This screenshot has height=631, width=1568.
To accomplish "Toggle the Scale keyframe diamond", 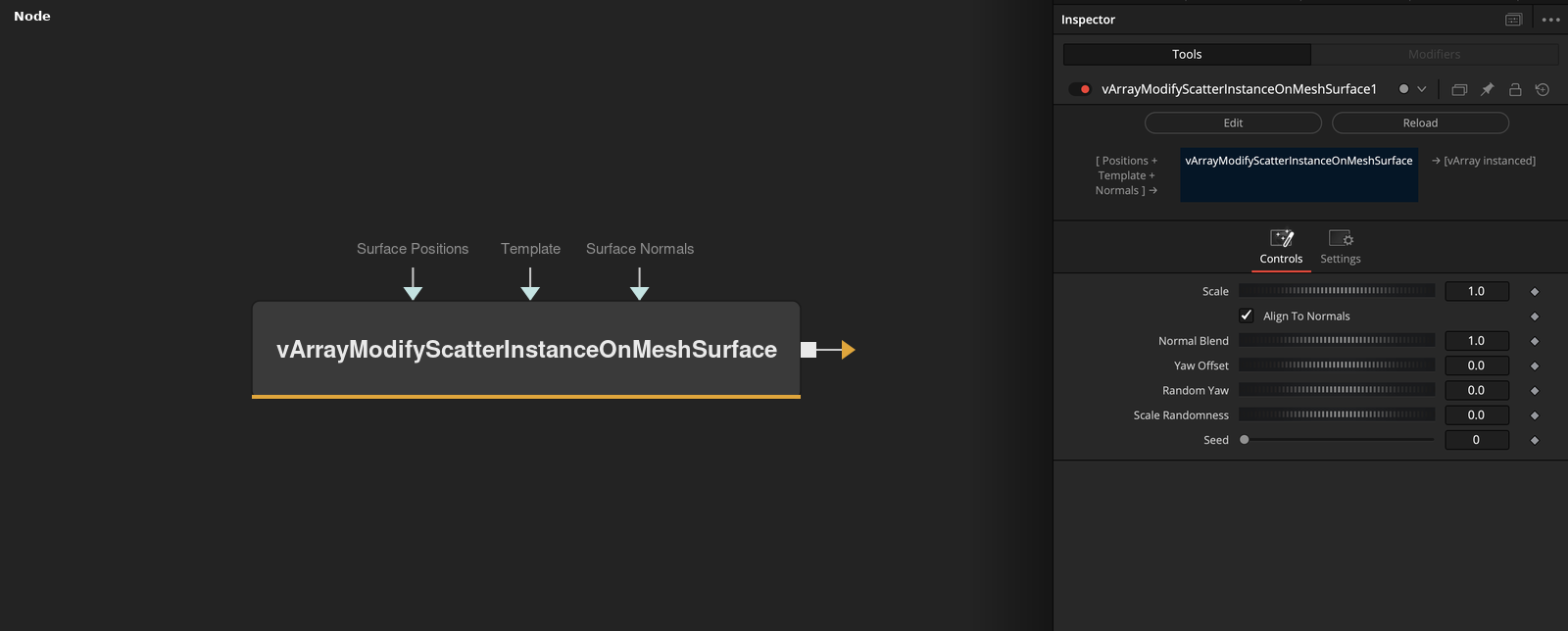I will point(1535,291).
